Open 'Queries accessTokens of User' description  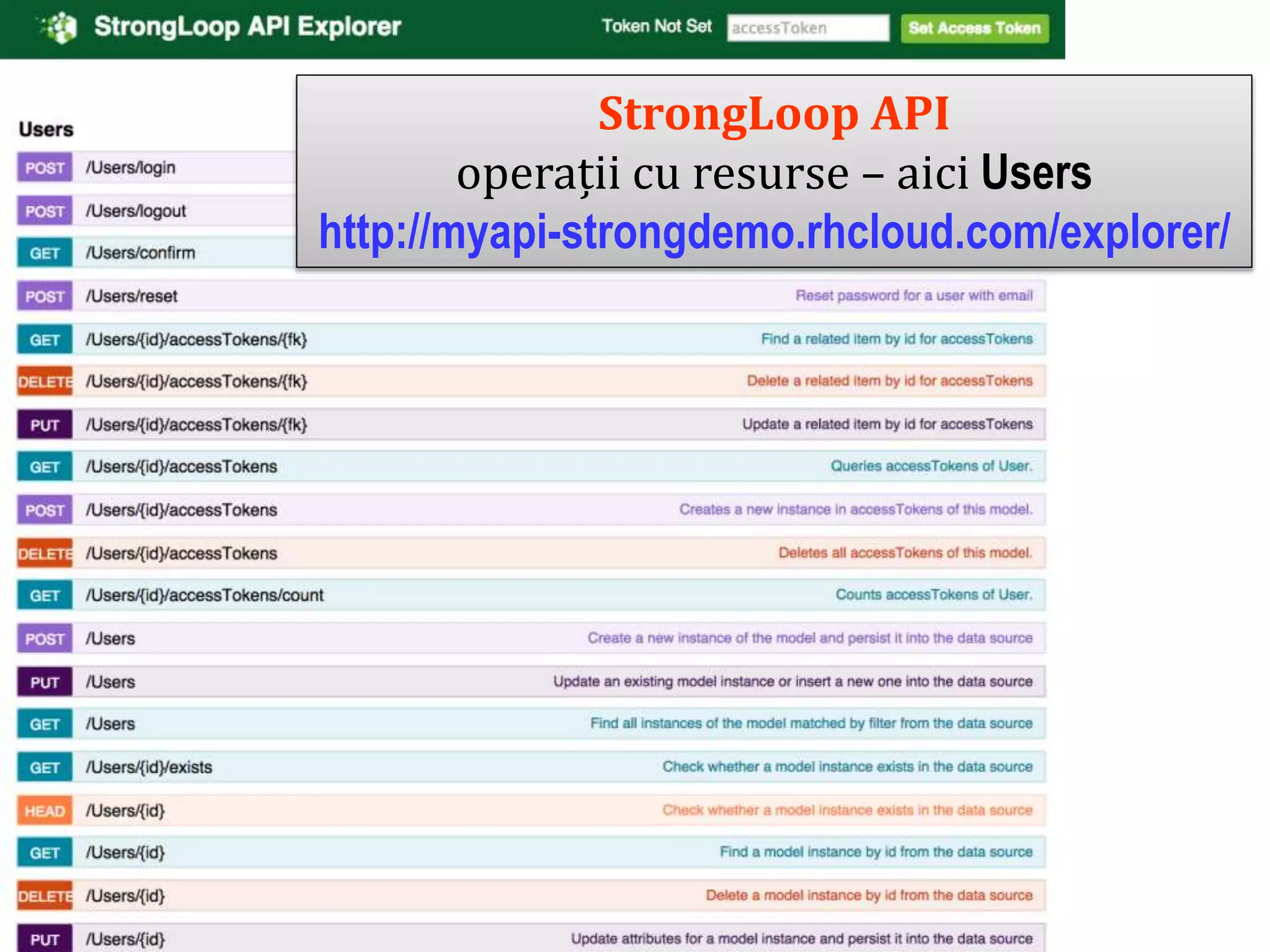point(931,466)
